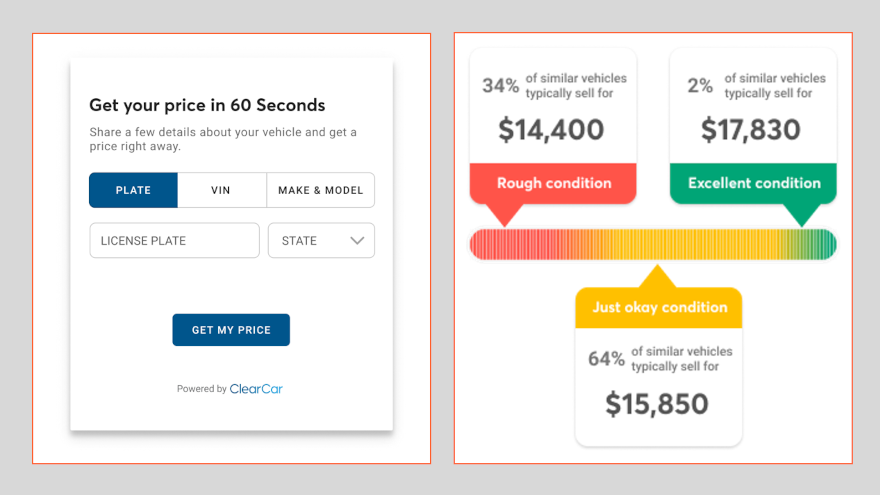Click the Rough condition red label
Viewport: 880px width, 495px height.
coord(553,183)
